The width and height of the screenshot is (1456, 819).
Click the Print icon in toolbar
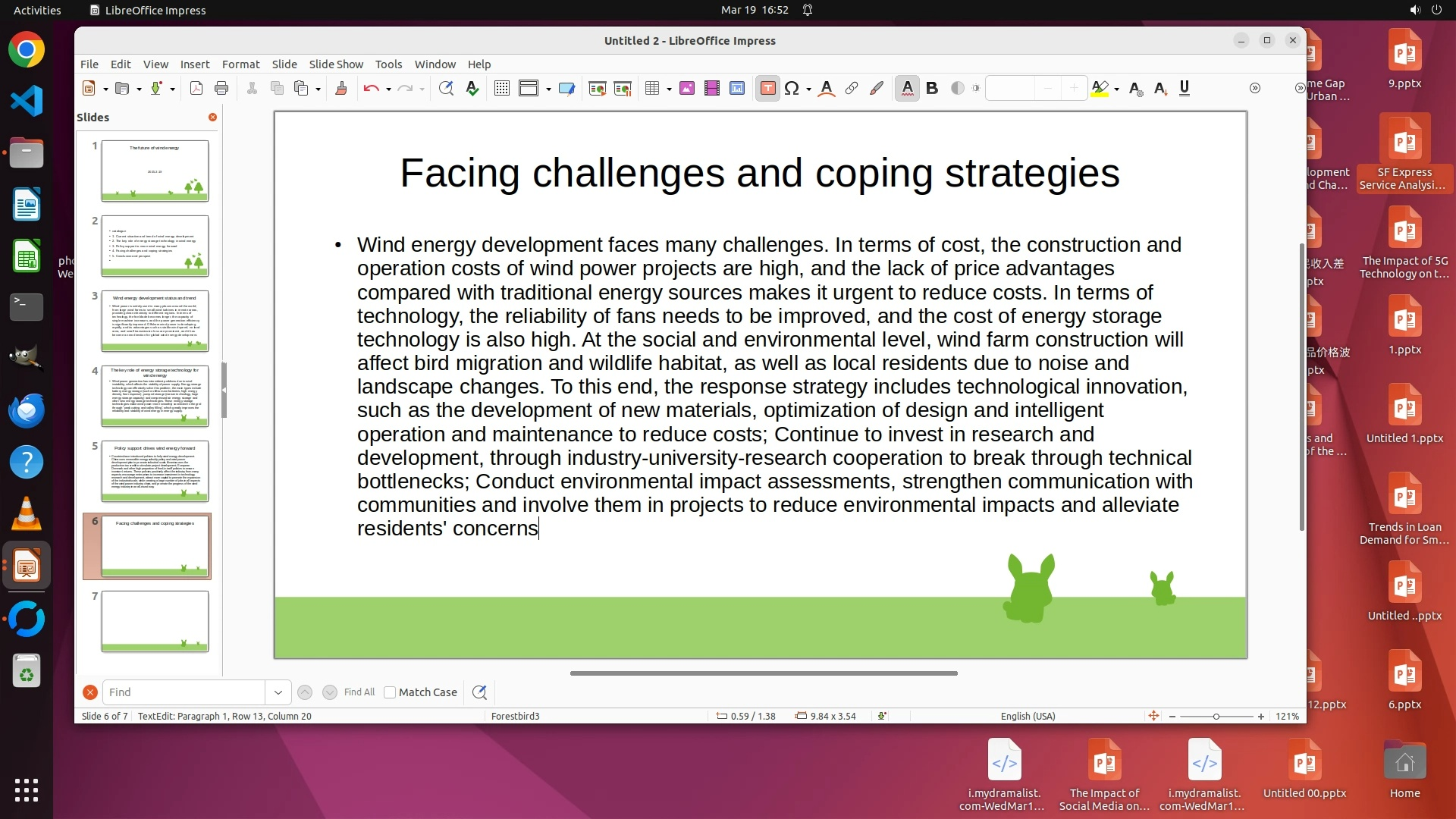221,89
